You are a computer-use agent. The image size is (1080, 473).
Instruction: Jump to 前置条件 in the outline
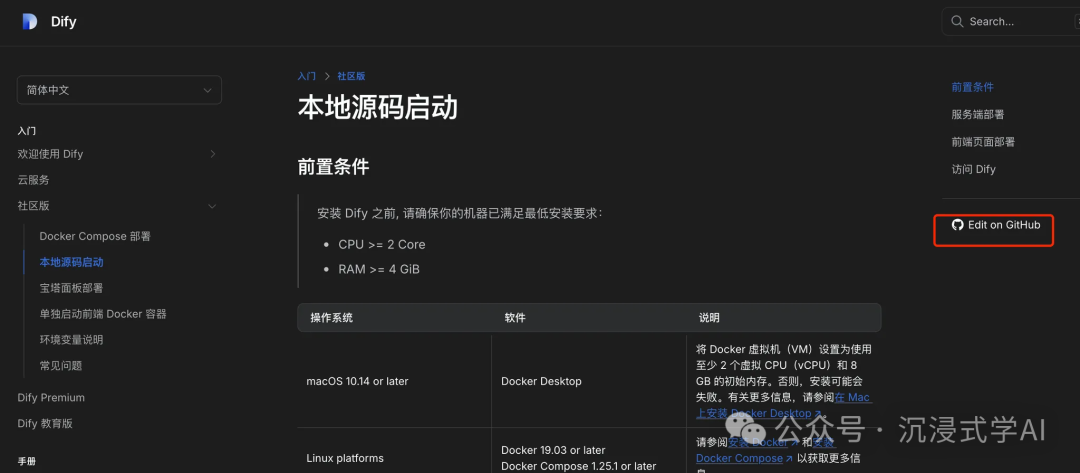[973, 87]
